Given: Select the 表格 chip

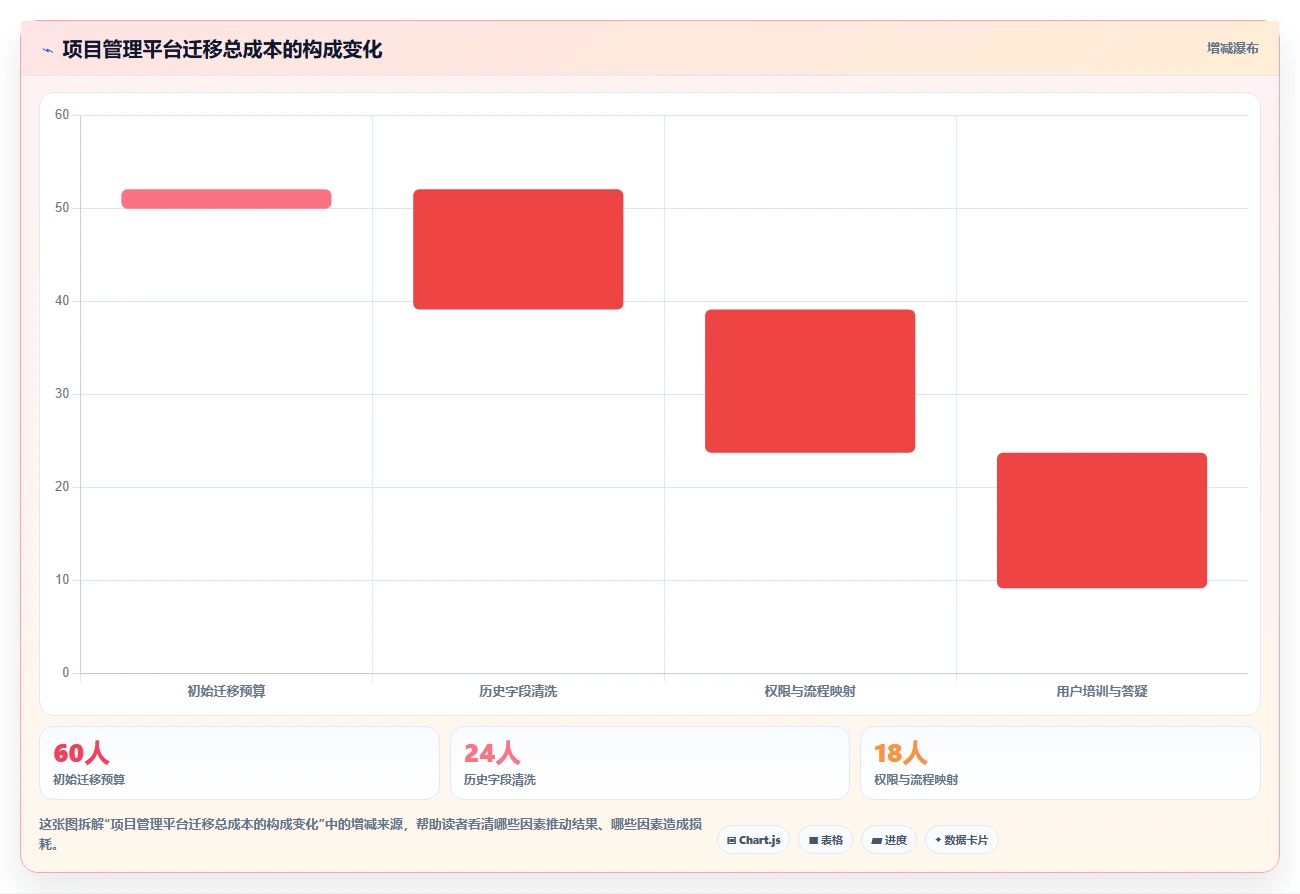Looking at the screenshot, I should pyautogui.click(x=825, y=840).
